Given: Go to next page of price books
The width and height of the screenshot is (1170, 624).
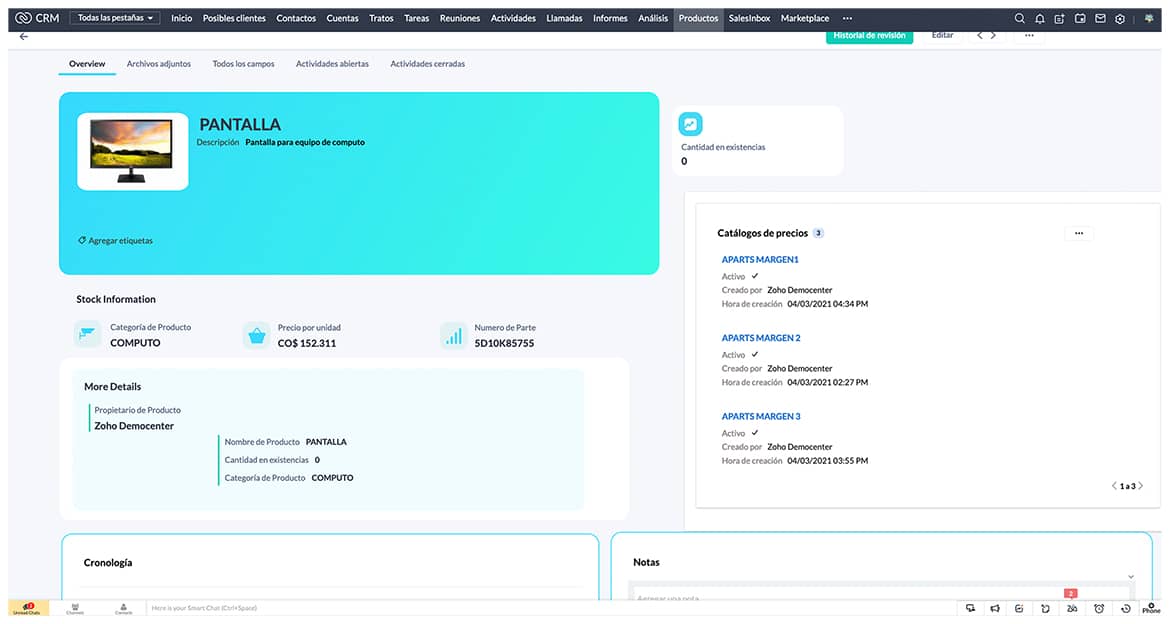Looking at the screenshot, I should click(1141, 486).
